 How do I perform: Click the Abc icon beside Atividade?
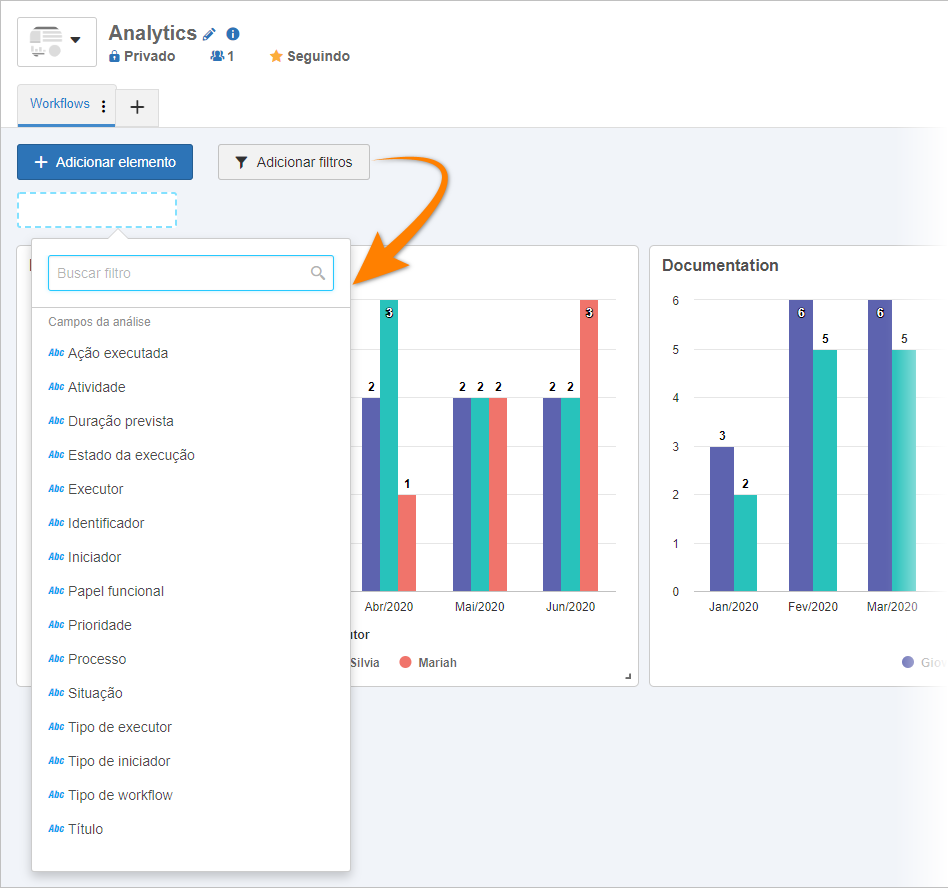pyautogui.click(x=56, y=387)
